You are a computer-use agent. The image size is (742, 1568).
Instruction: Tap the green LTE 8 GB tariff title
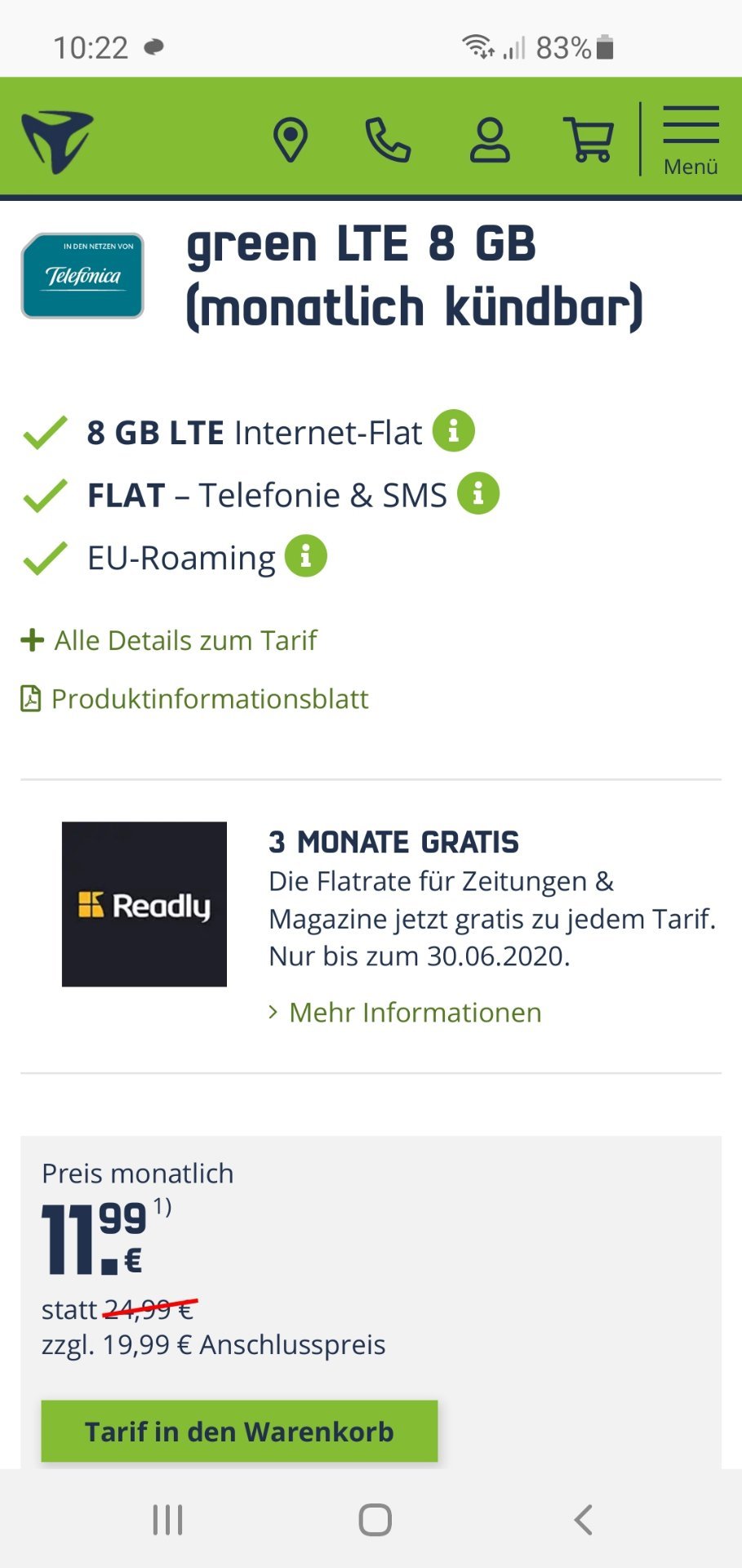[415, 276]
